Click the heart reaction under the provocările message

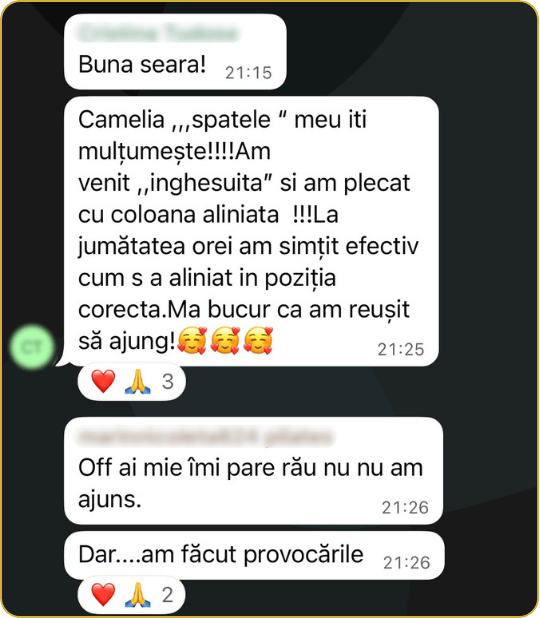tap(103, 594)
